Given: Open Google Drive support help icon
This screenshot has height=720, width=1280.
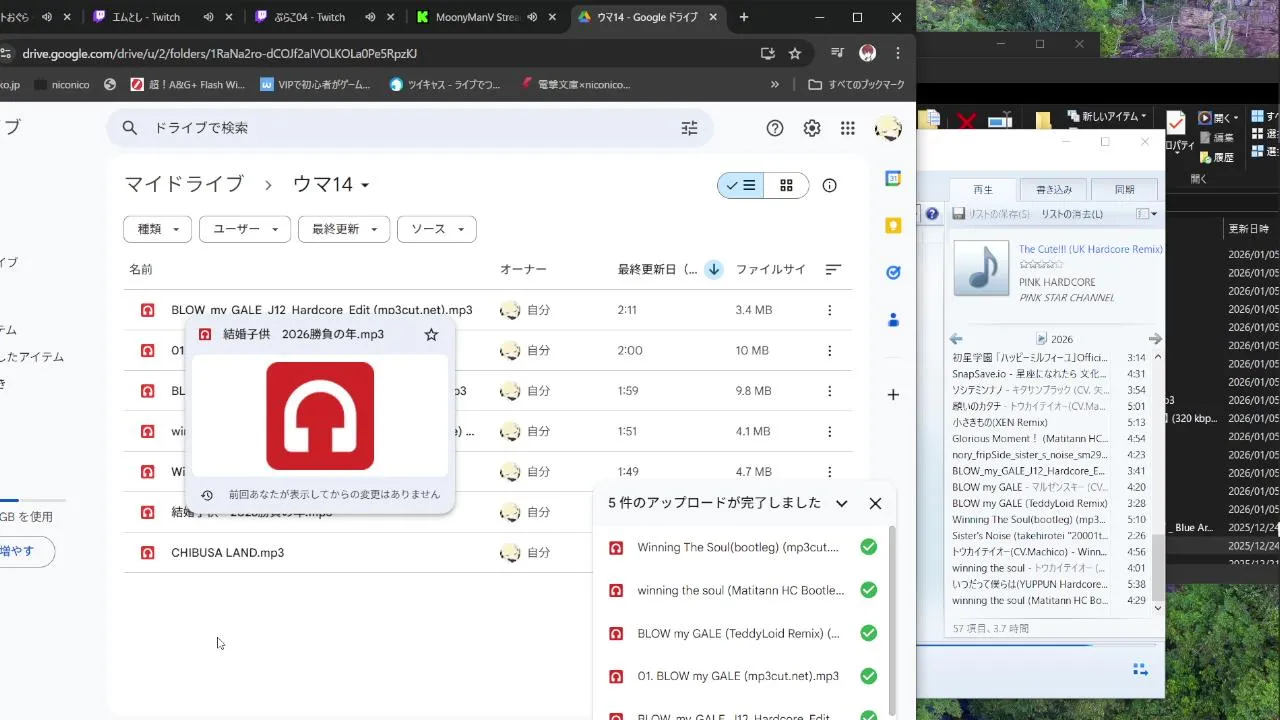Looking at the screenshot, I should coord(775,128).
